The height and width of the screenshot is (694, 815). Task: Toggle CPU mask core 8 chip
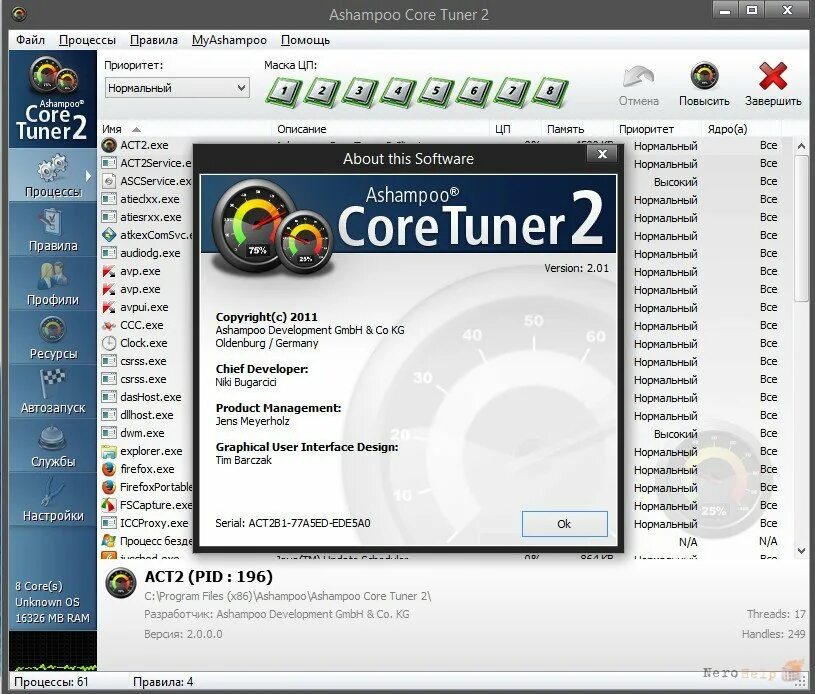point(550,92)
